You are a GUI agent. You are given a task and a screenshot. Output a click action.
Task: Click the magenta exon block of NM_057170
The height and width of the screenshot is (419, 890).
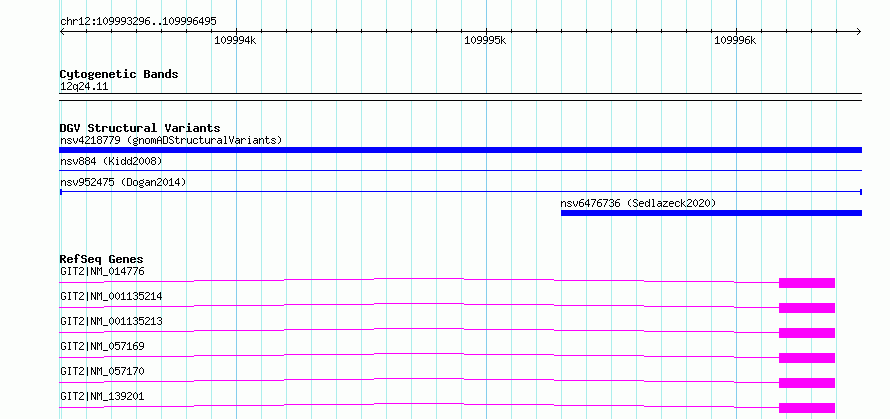(x=807, y=383)
